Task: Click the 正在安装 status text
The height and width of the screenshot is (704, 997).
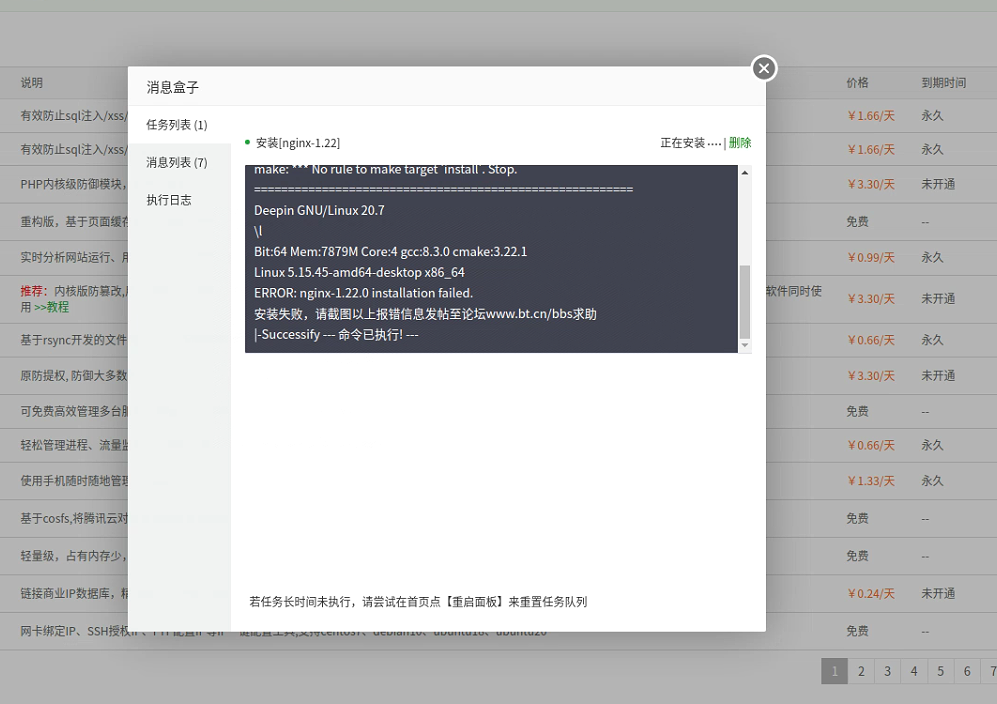Action: pos(691,142)
